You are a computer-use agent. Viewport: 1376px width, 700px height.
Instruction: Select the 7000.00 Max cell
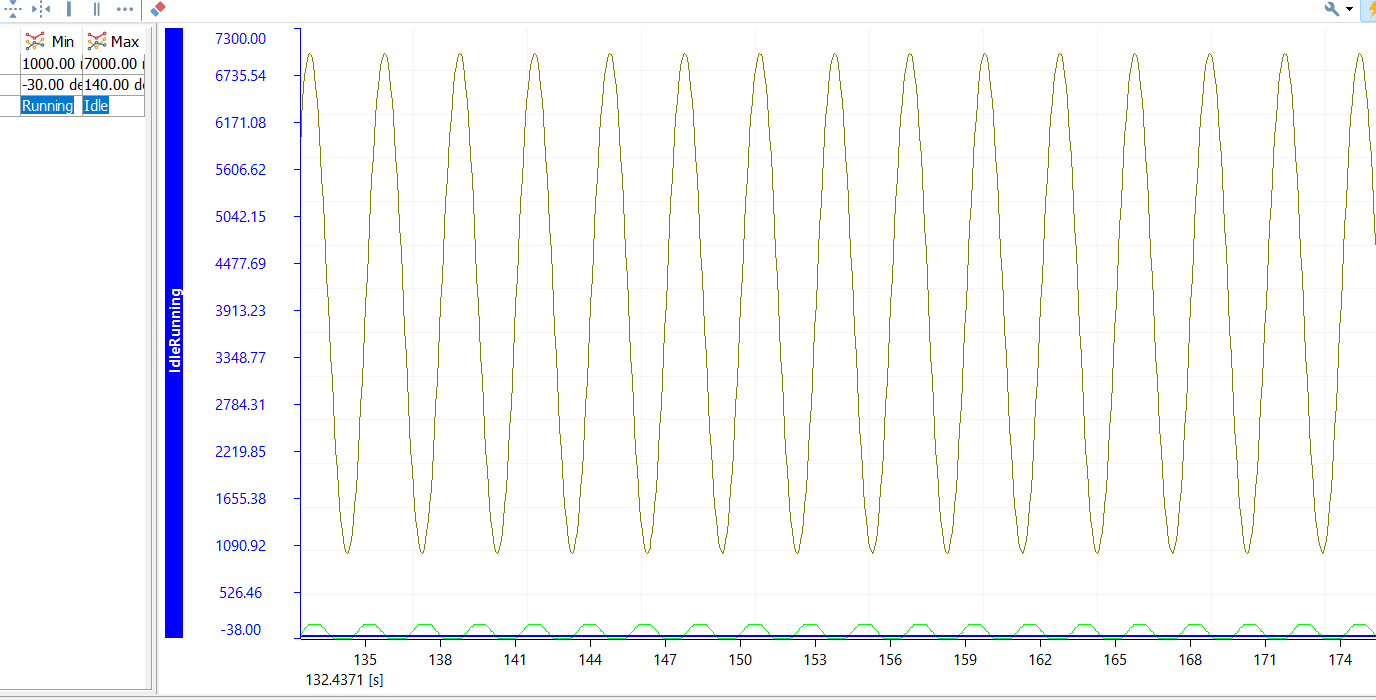[113, 64]
